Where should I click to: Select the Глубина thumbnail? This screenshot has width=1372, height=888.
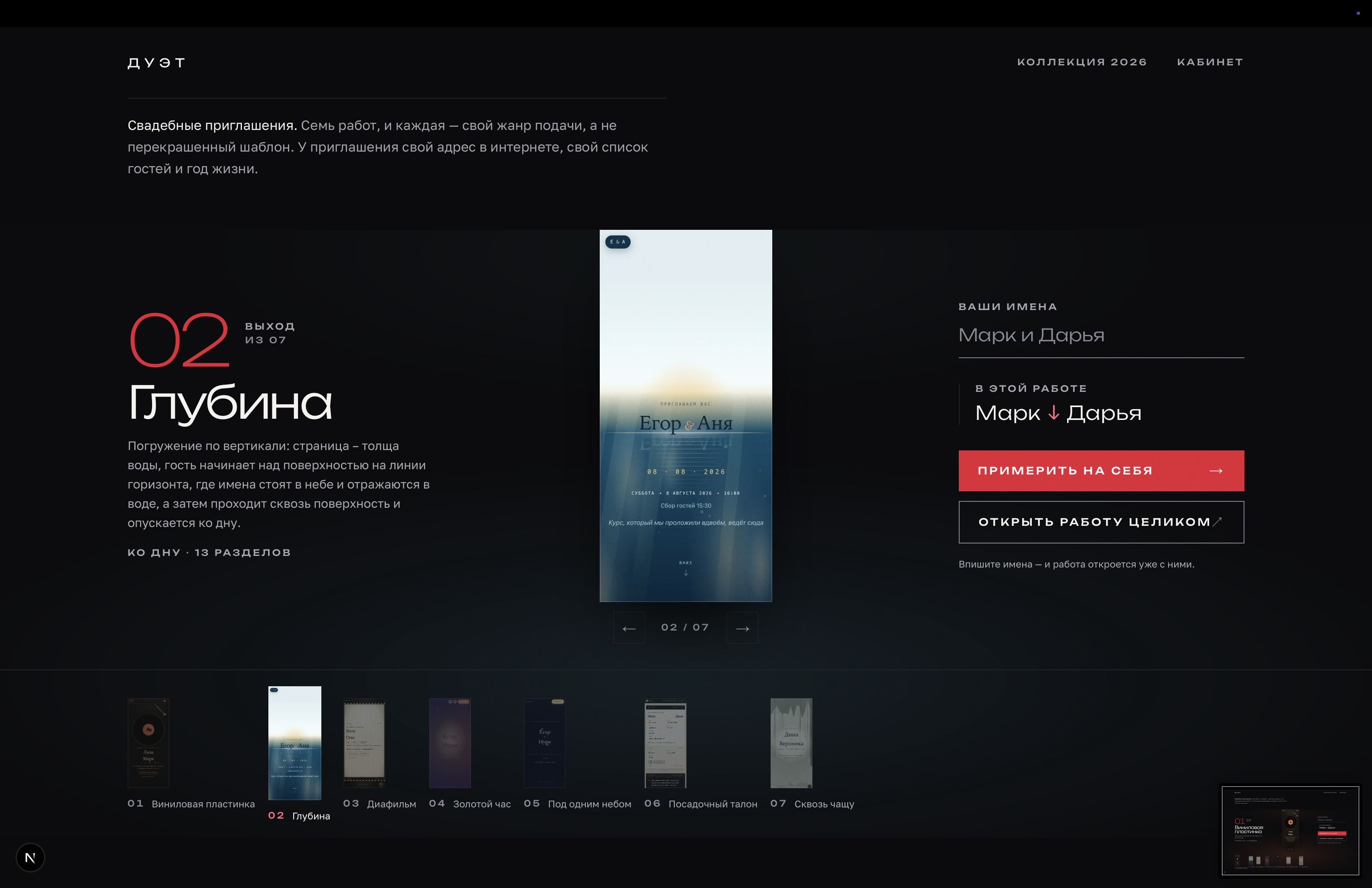(x=294, y=743)
